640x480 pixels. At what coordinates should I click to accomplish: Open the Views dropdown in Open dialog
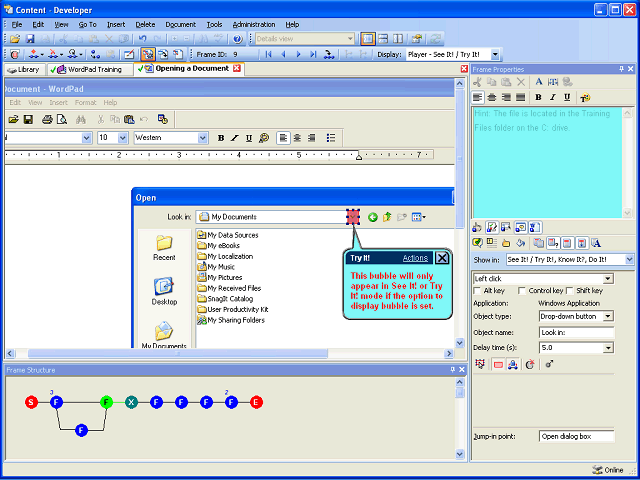click(418, 217)
